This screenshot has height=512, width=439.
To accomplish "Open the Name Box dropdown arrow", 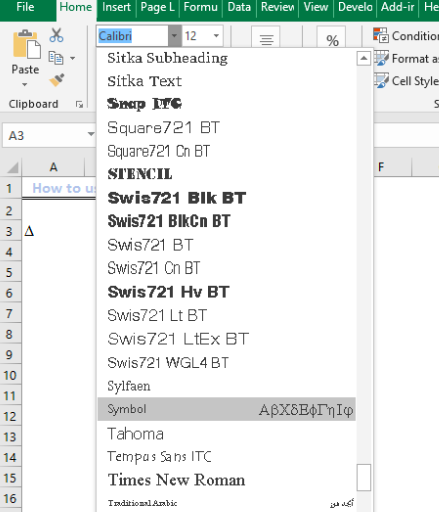I will pyautogui.click(x=91, y=135).
